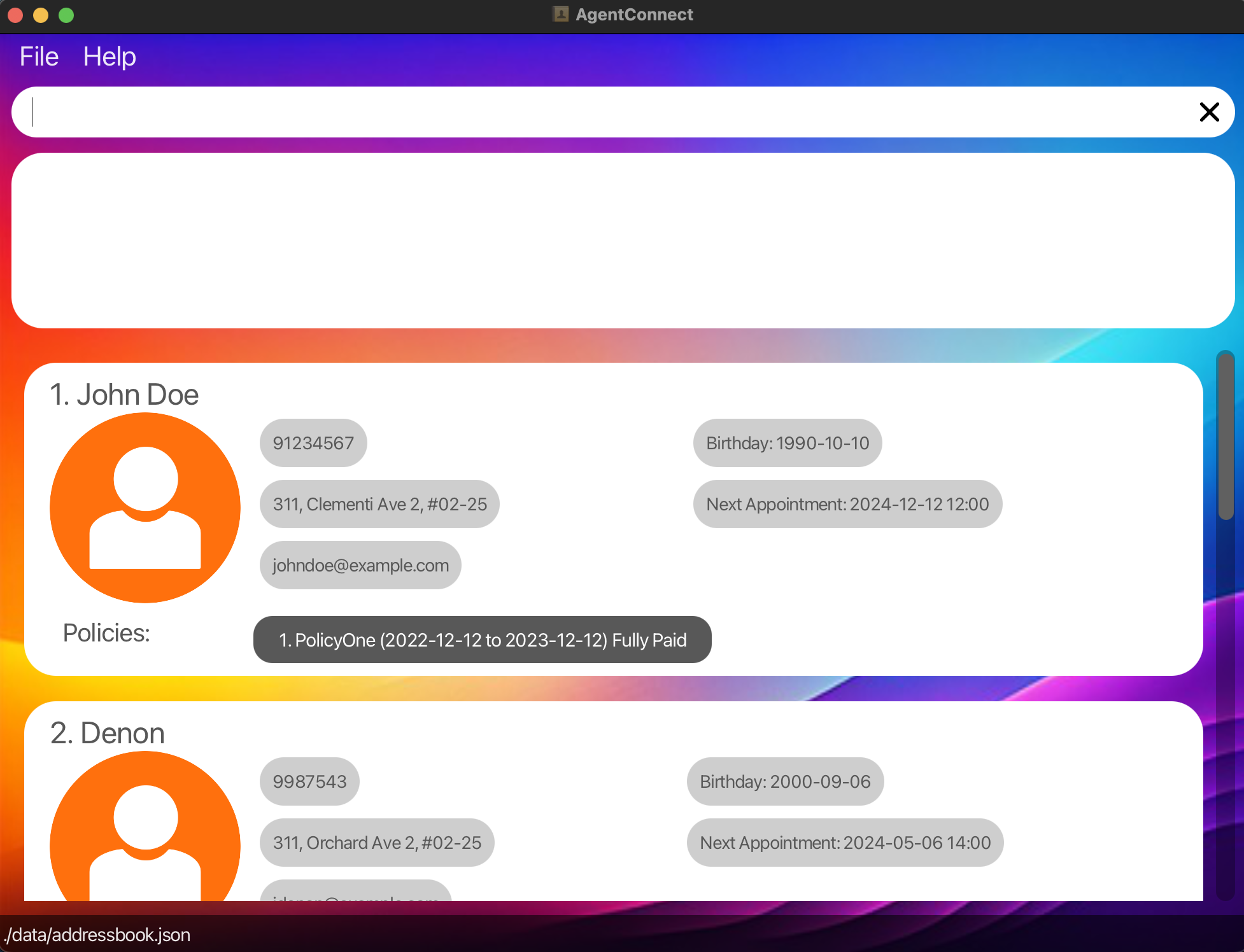1244x952 pixels.
Task: Click the Orchard Ave 2 address label
Action: point(377,843)
